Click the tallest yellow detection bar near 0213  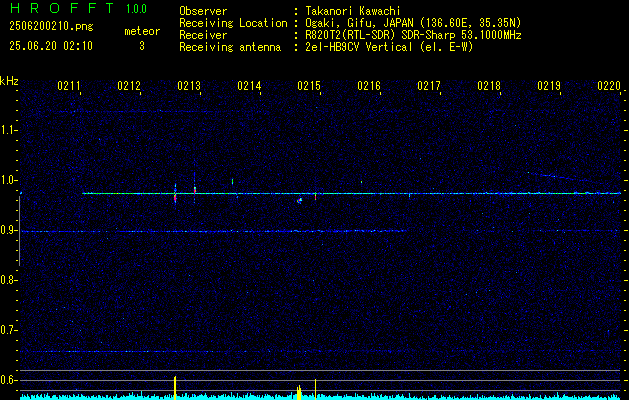[175, 388]
